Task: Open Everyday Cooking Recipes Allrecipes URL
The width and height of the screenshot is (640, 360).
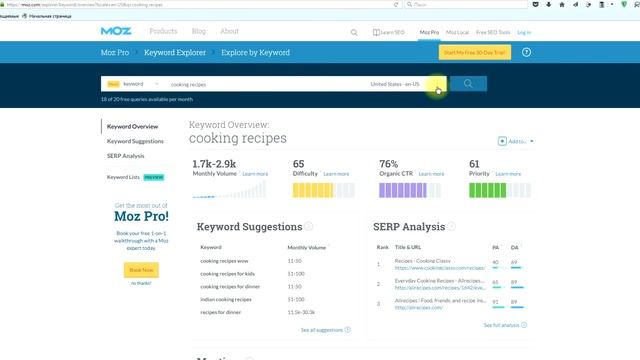Action: (x=440, y=287)
